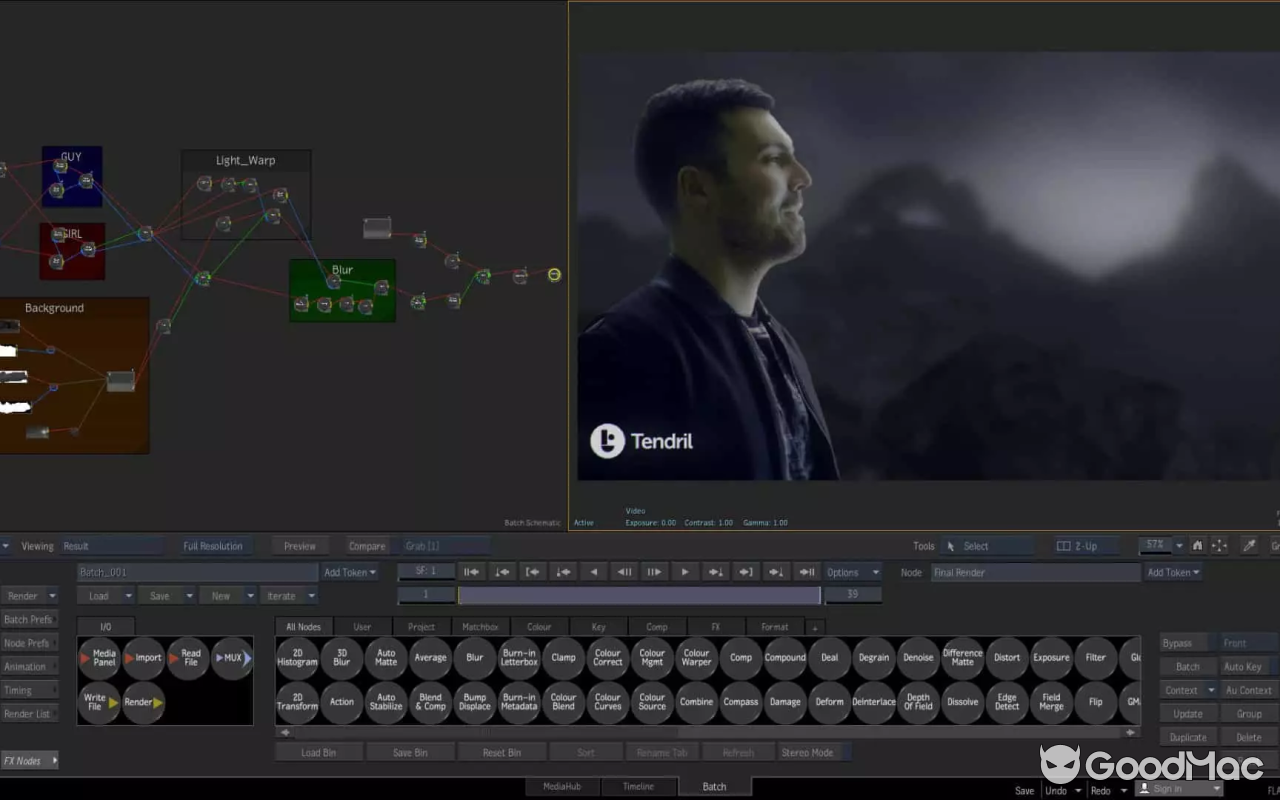Pick the Colour Correct node
Screen dimensions: 1280x800
click(x=607, y=658)
